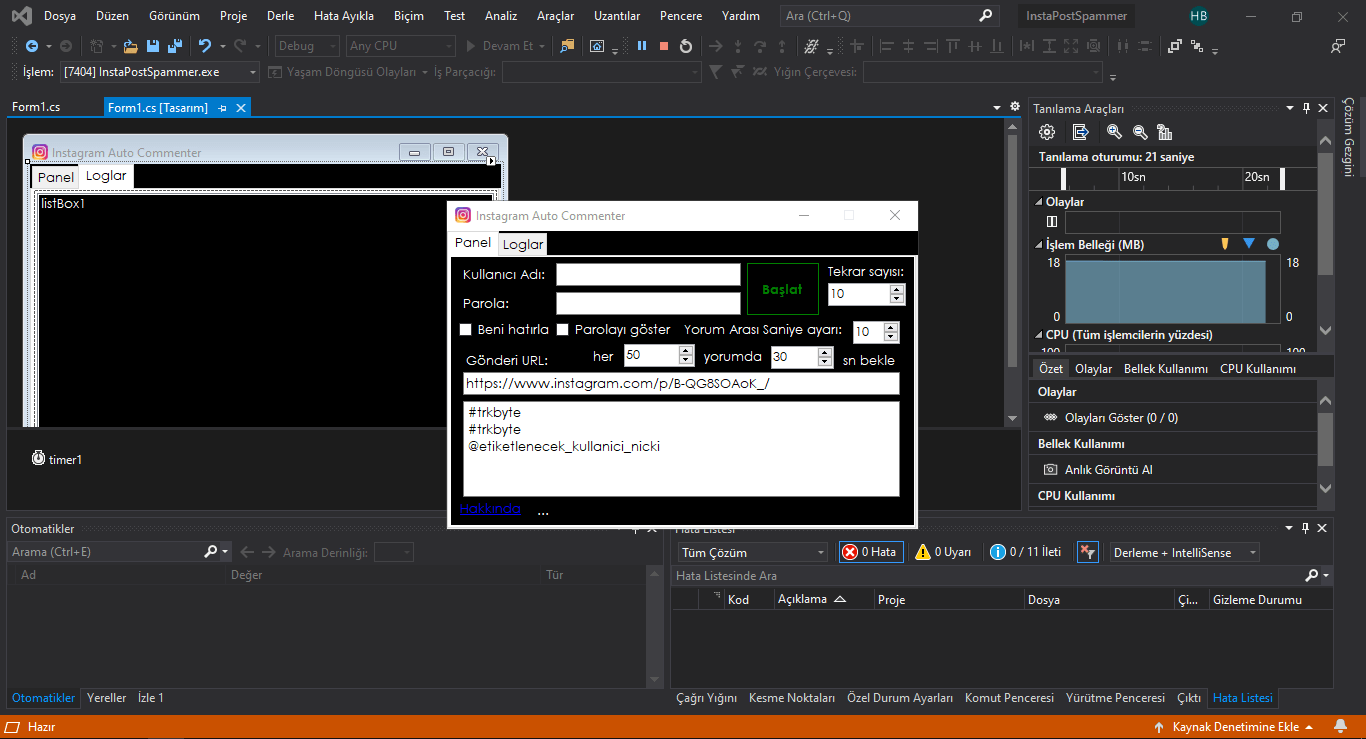Viewport: 1366px width, 739px height.
Task: Open Find in Files toolbar icon
Action: (568, 46)
